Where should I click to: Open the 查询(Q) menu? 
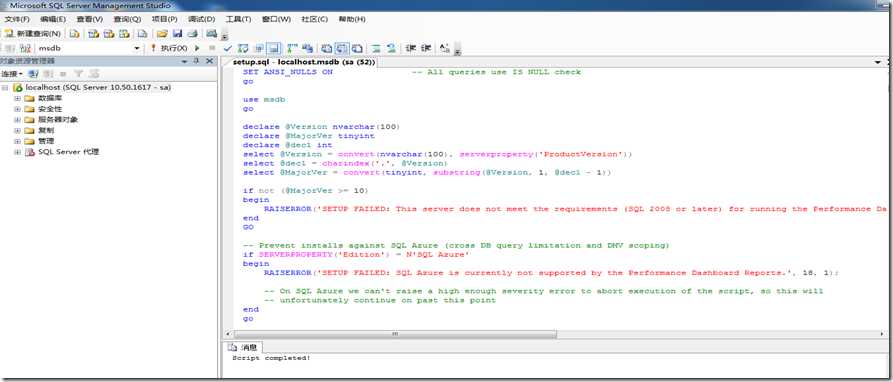127,19
